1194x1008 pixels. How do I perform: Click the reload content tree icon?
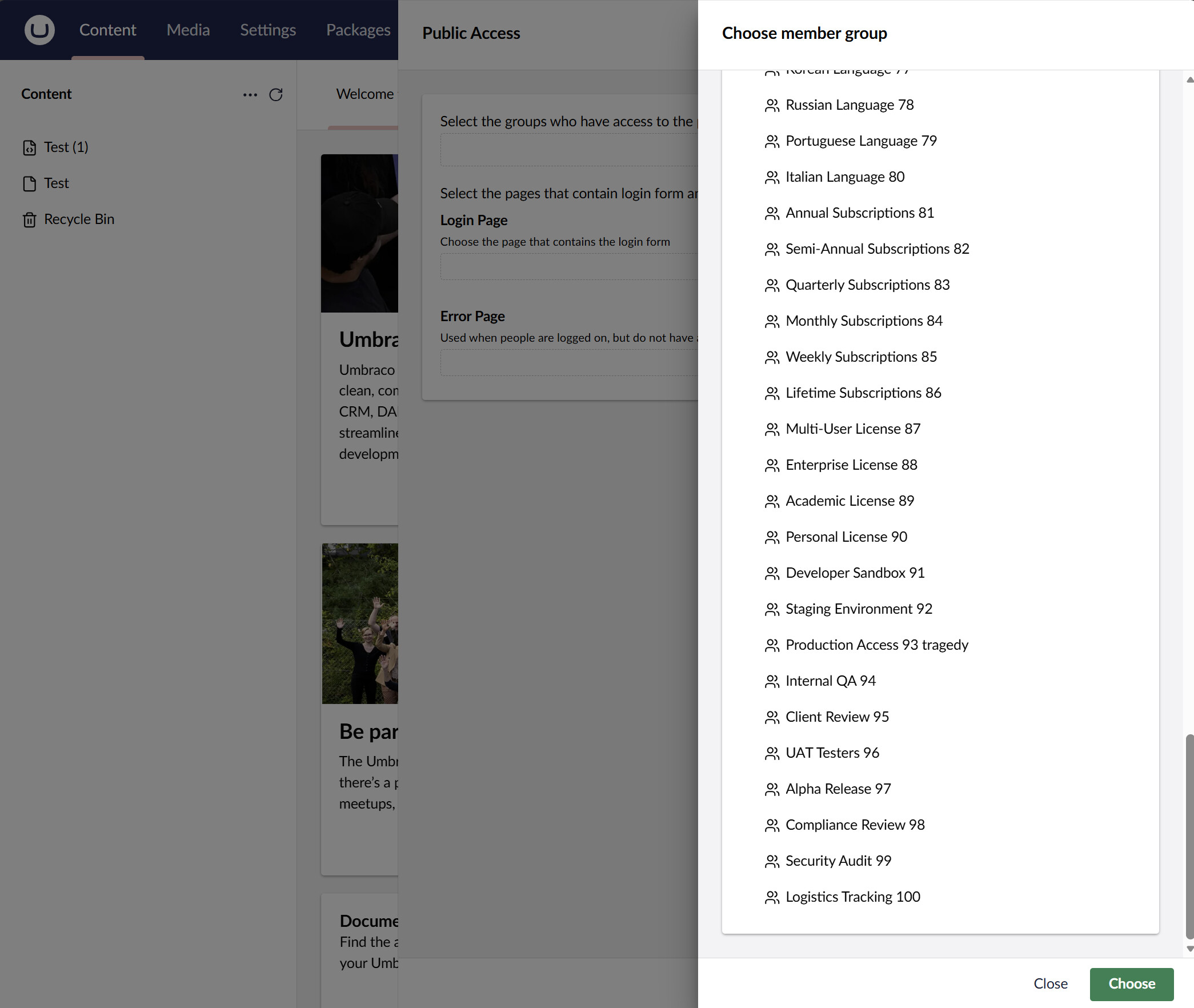[x=276, y=94]
